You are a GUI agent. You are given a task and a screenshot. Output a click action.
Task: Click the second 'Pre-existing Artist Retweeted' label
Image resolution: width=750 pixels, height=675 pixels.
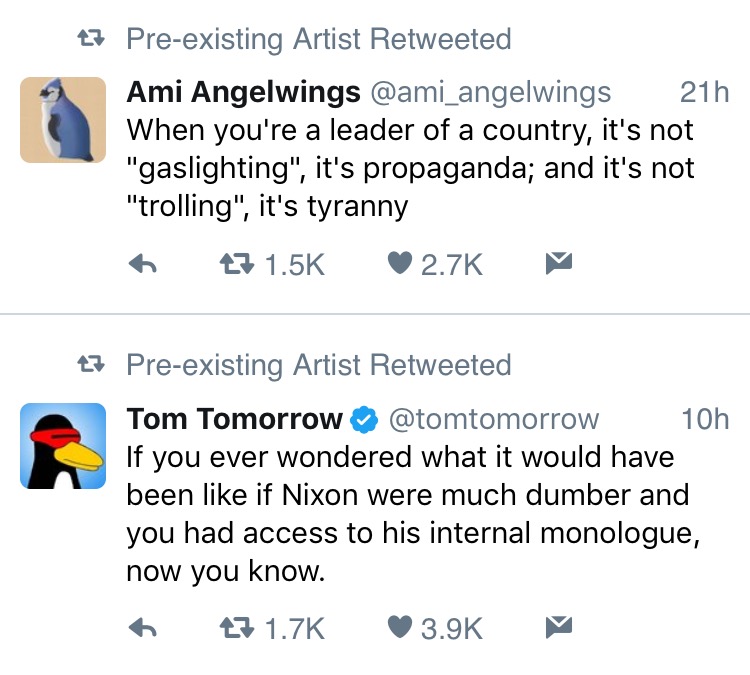319,365
